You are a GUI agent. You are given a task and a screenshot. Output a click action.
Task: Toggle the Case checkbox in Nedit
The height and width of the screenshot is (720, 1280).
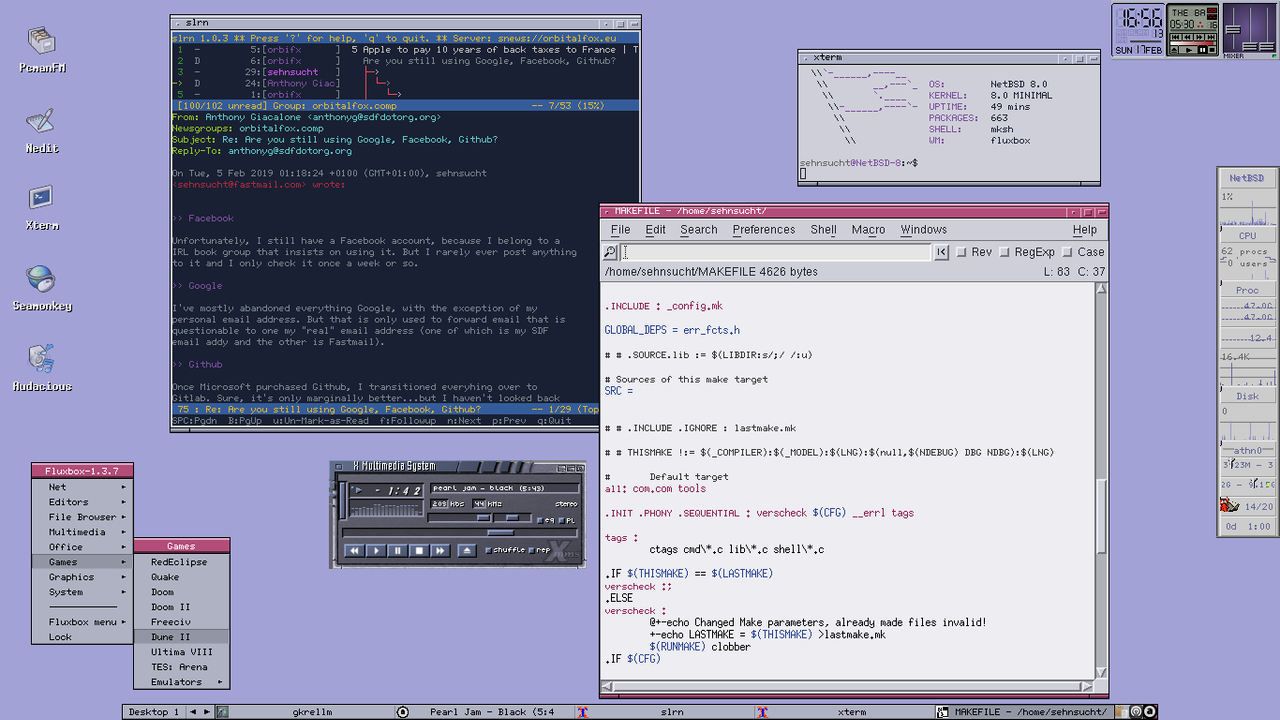pos(1067,253)
